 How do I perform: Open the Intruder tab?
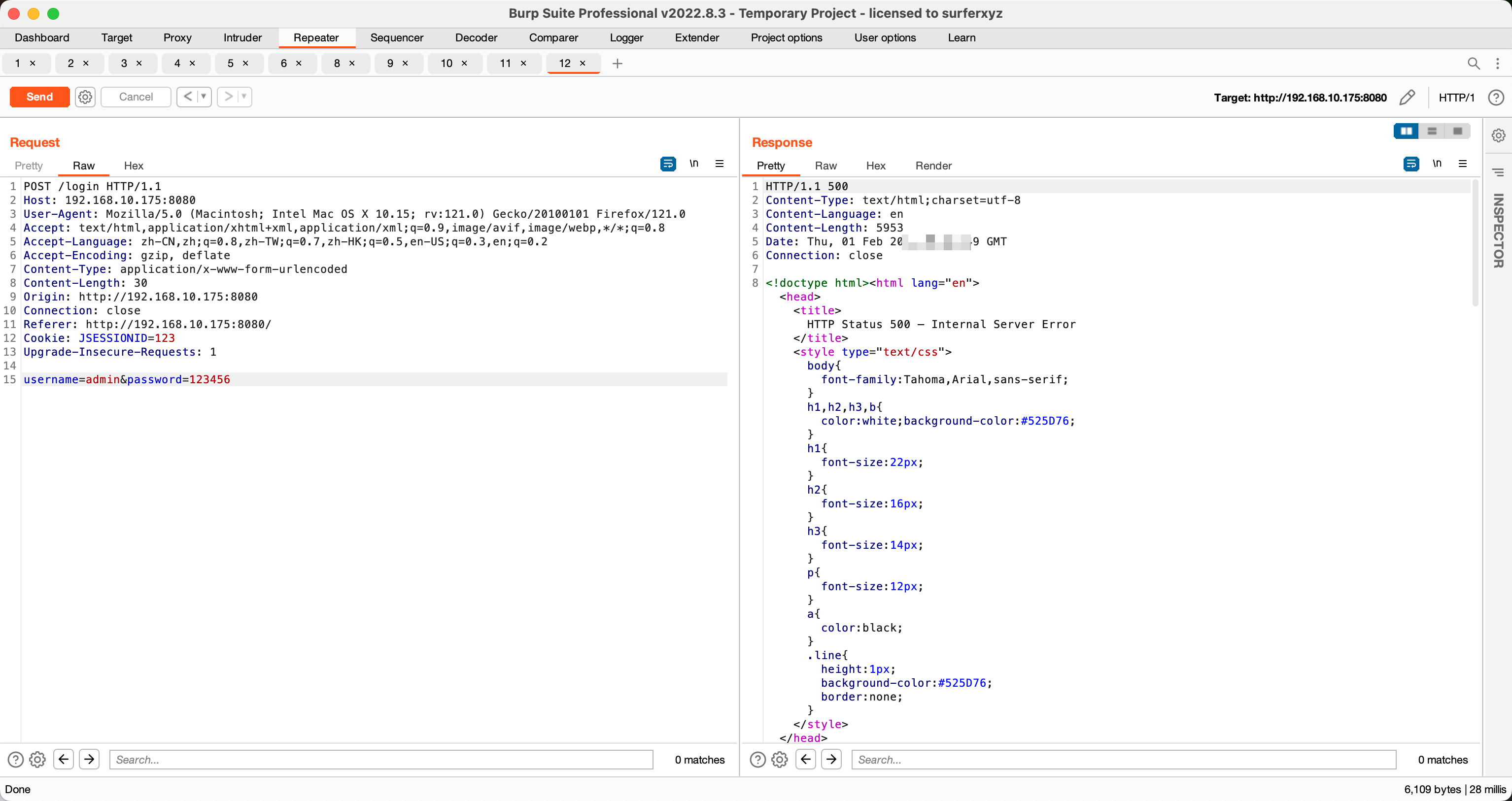(242, 37)
